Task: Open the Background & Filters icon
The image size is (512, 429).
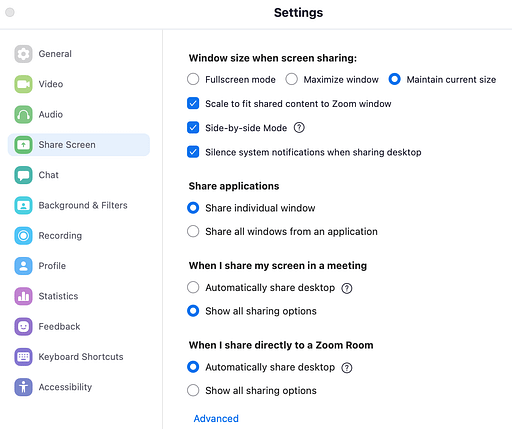Action: coord(23,205)
